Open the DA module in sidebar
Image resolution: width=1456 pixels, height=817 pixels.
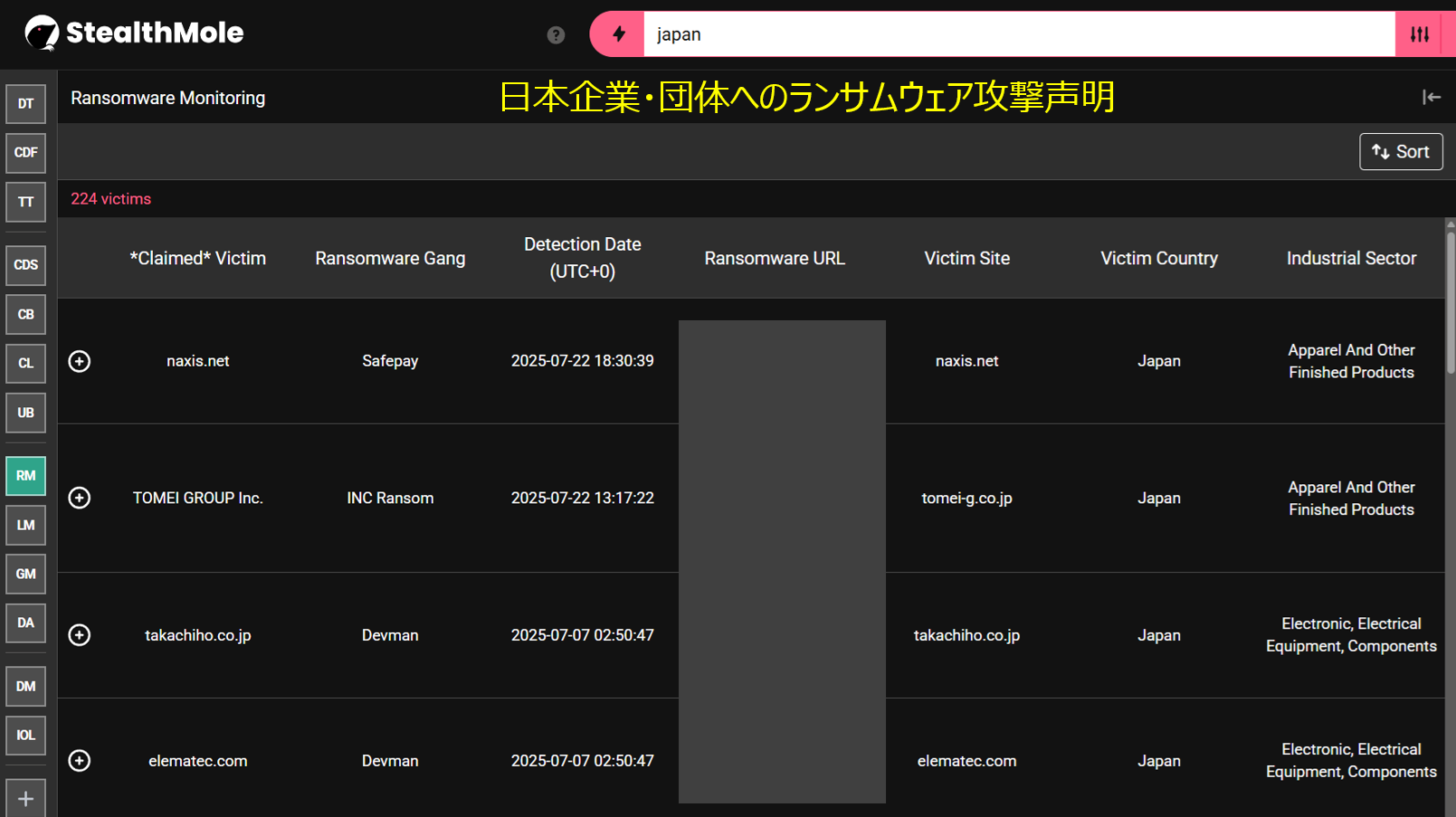pos(25,622)
